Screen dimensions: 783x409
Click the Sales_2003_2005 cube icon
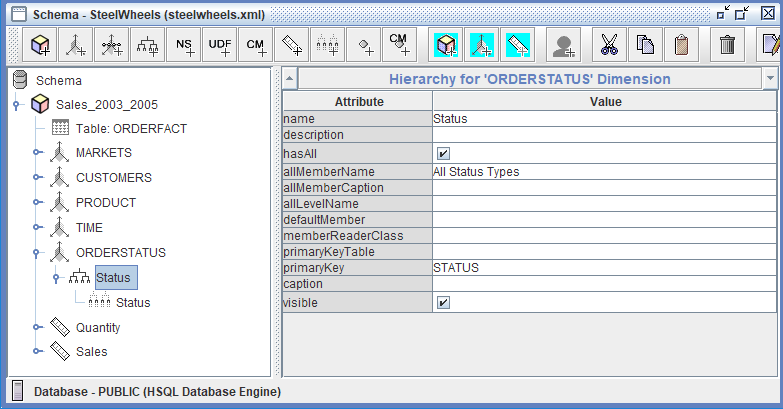40,104
